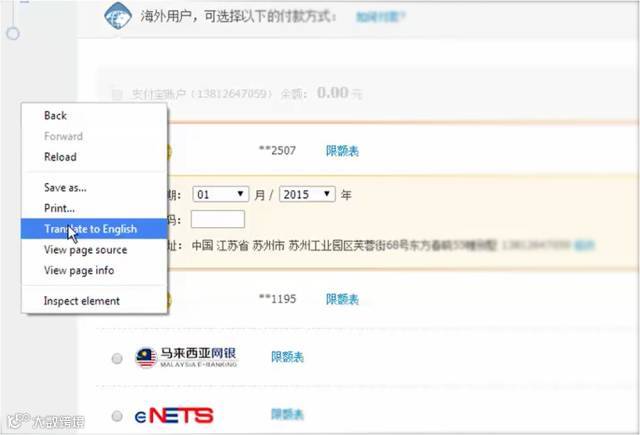
Task: Click the circle step marker on left timeline
Action: point(13,33)
